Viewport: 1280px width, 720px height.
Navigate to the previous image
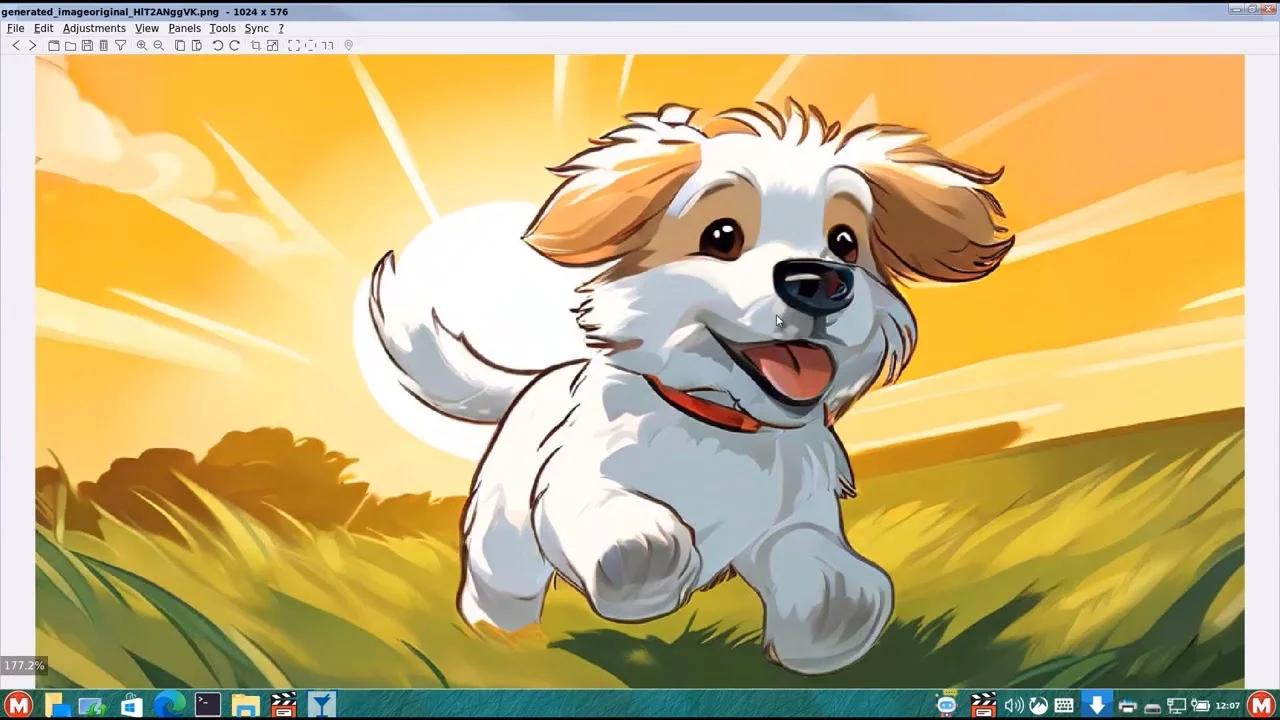15,45
